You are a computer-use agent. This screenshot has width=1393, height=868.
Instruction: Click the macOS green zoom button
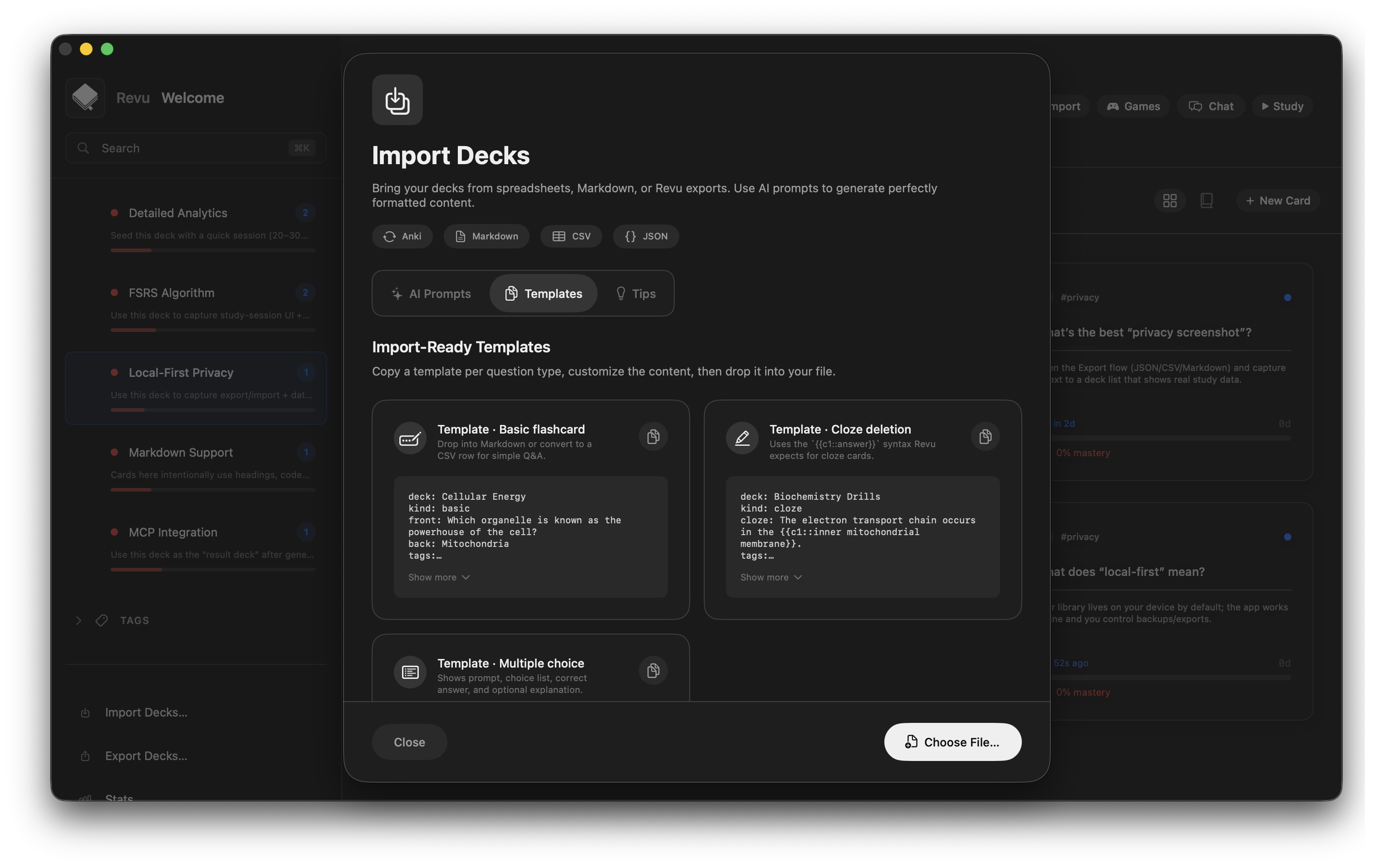point(108,49)
